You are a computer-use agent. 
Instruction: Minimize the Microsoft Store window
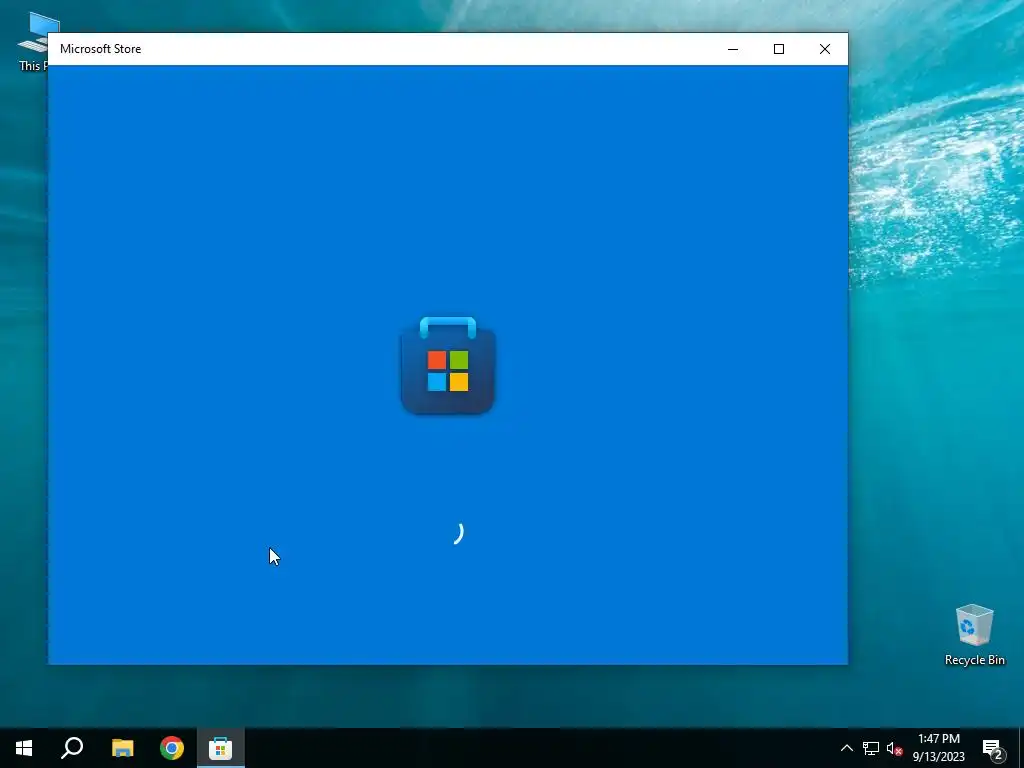tap(733, 49)
